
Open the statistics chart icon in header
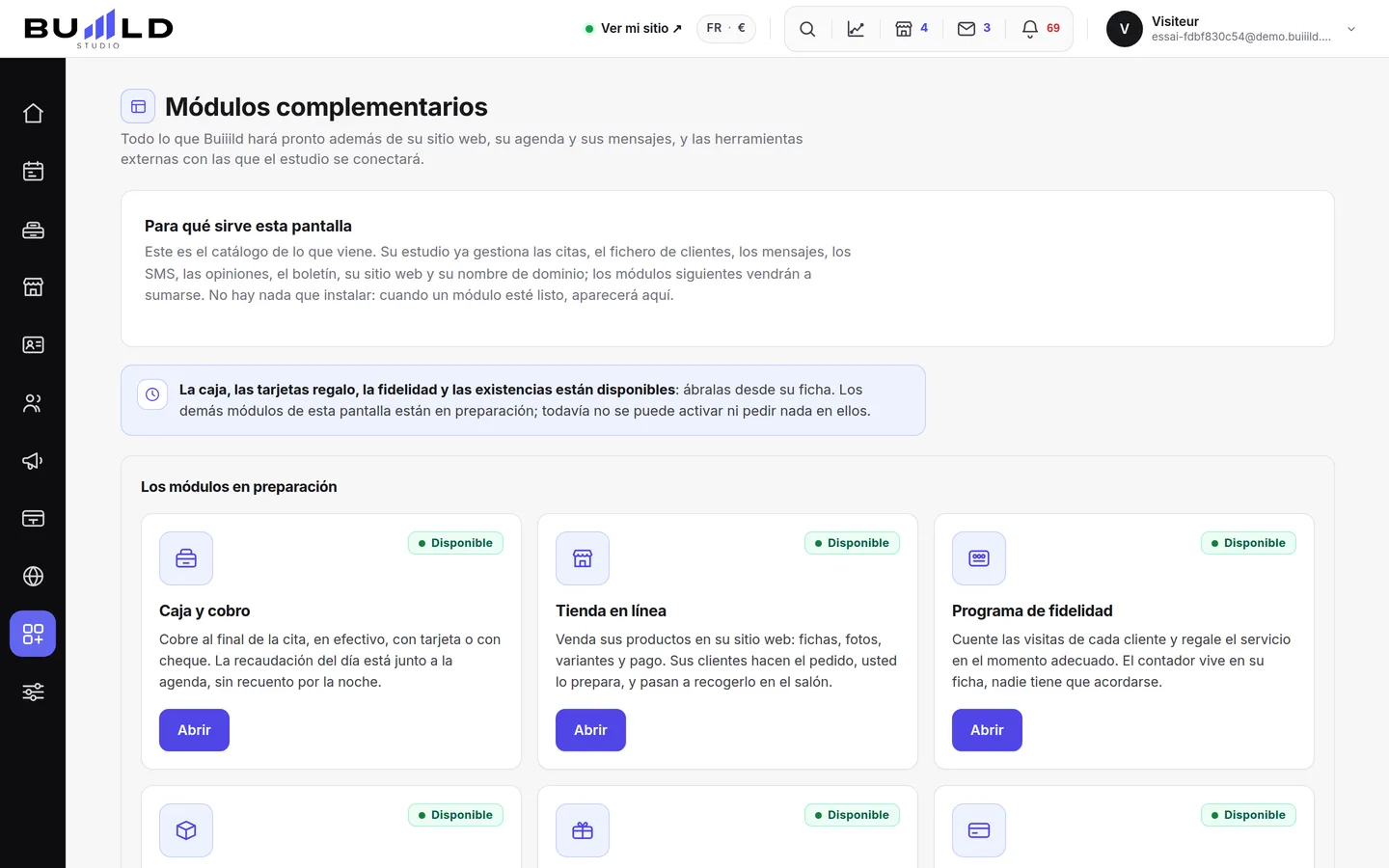pos(856,29)
